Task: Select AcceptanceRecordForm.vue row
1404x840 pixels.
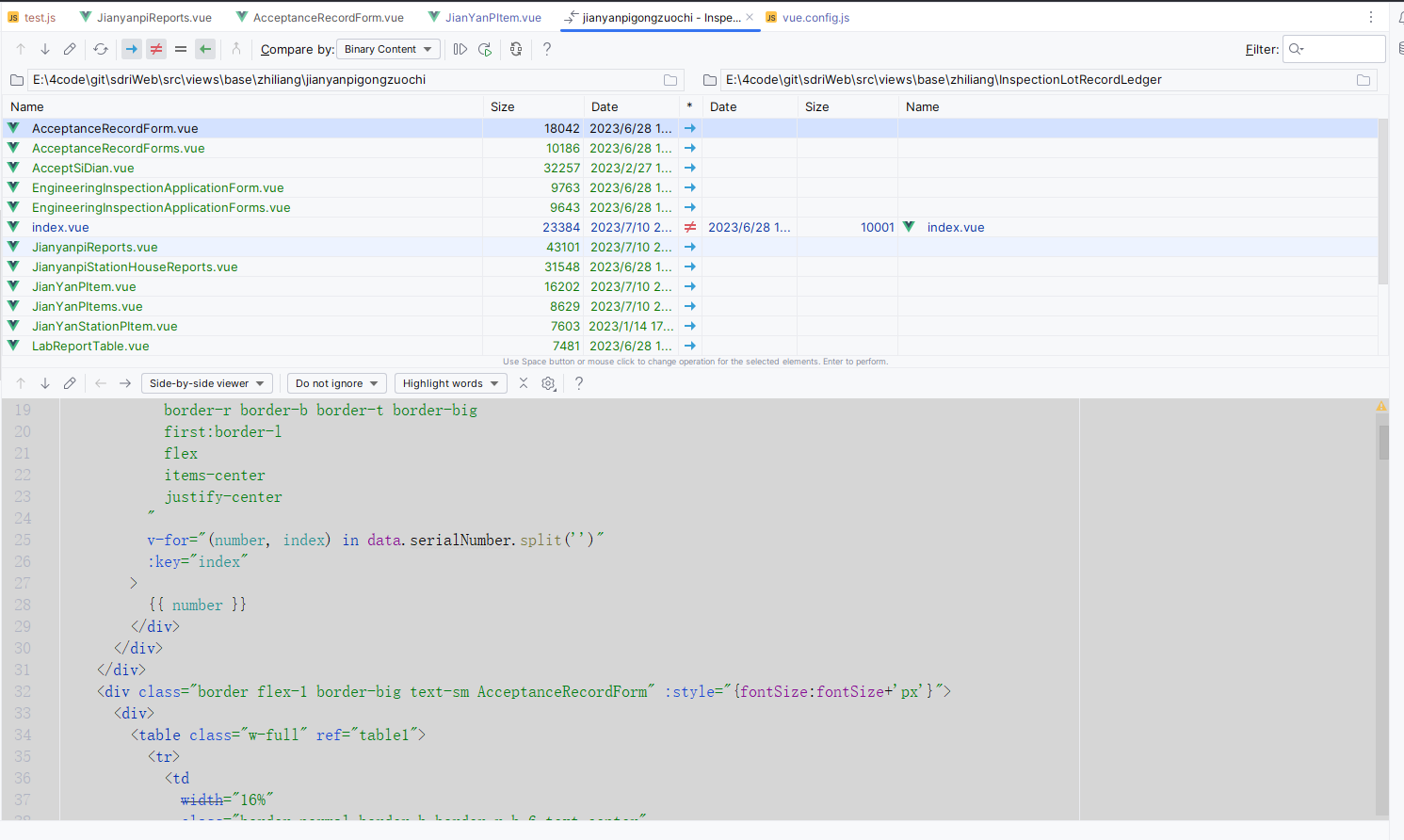Action: point(689,128)
